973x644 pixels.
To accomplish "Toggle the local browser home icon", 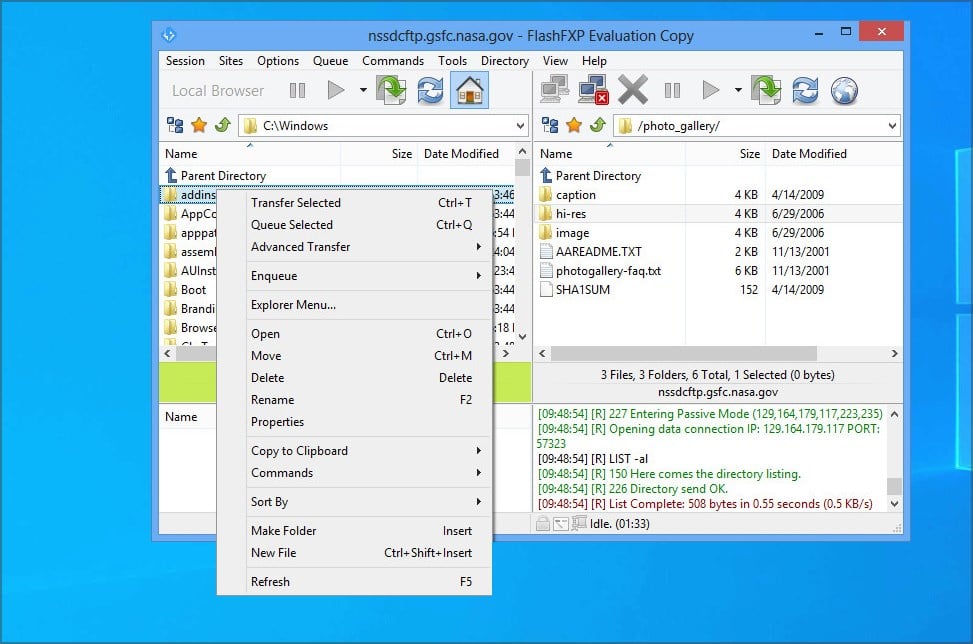I will pos(469,91).
